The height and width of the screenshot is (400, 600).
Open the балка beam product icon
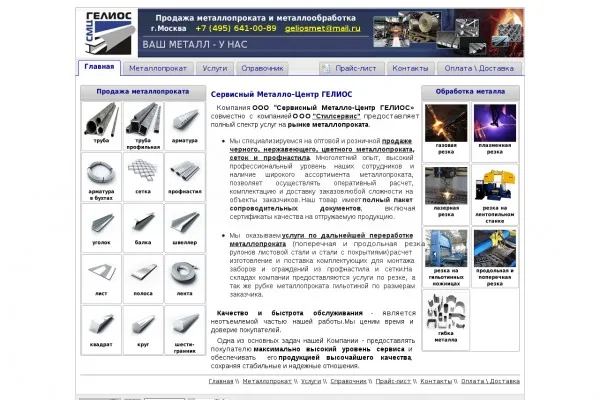tap(143, 222)
